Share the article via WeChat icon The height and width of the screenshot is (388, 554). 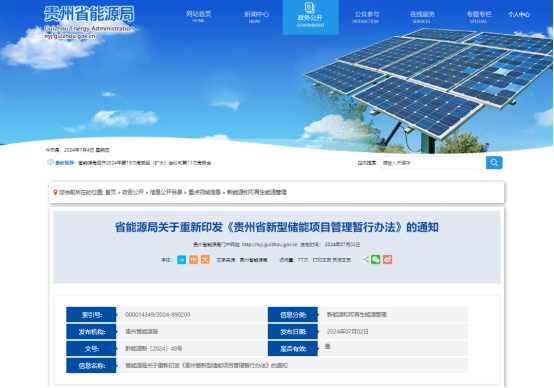point(376,259)
